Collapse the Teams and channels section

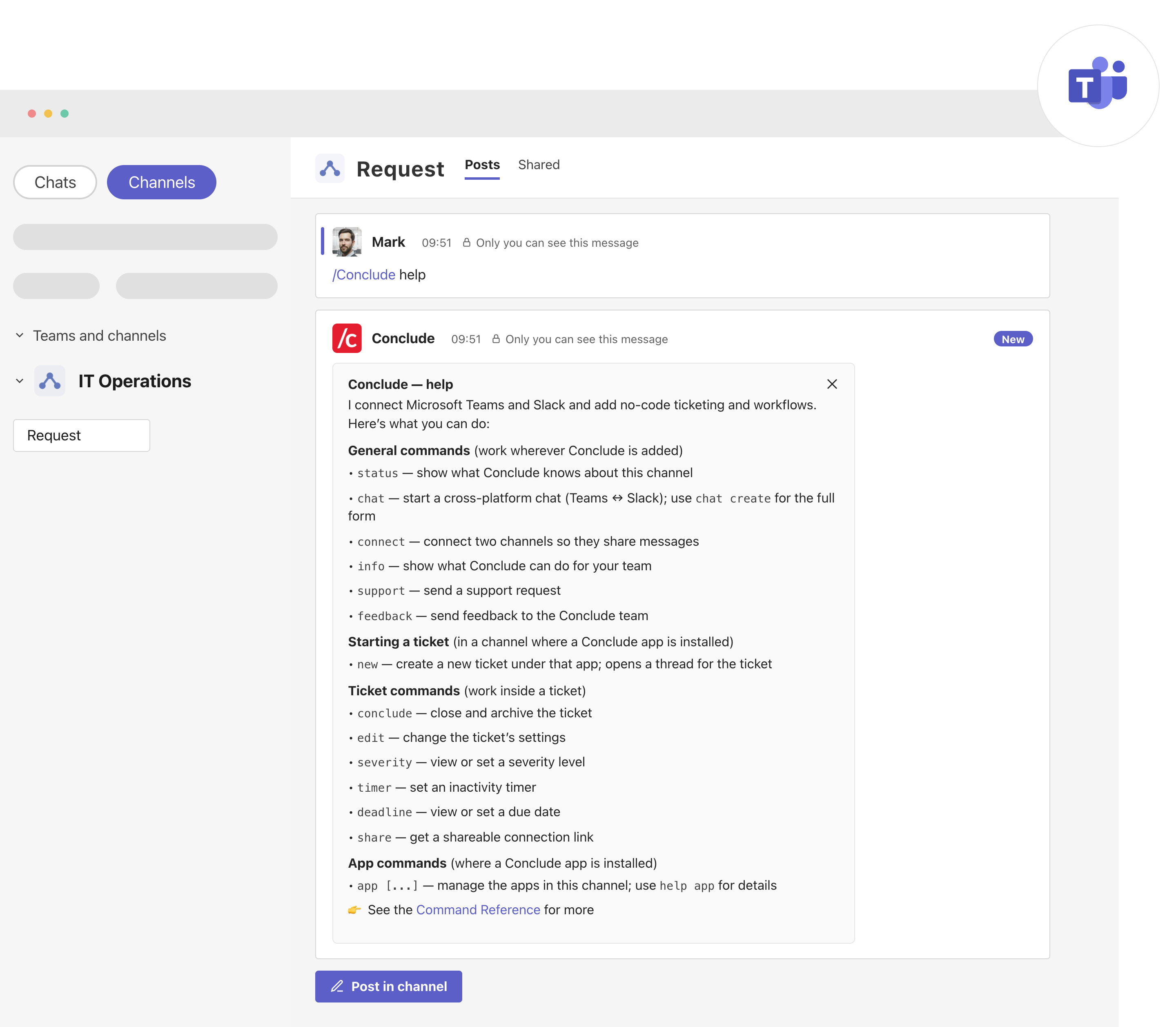(20, 335)
